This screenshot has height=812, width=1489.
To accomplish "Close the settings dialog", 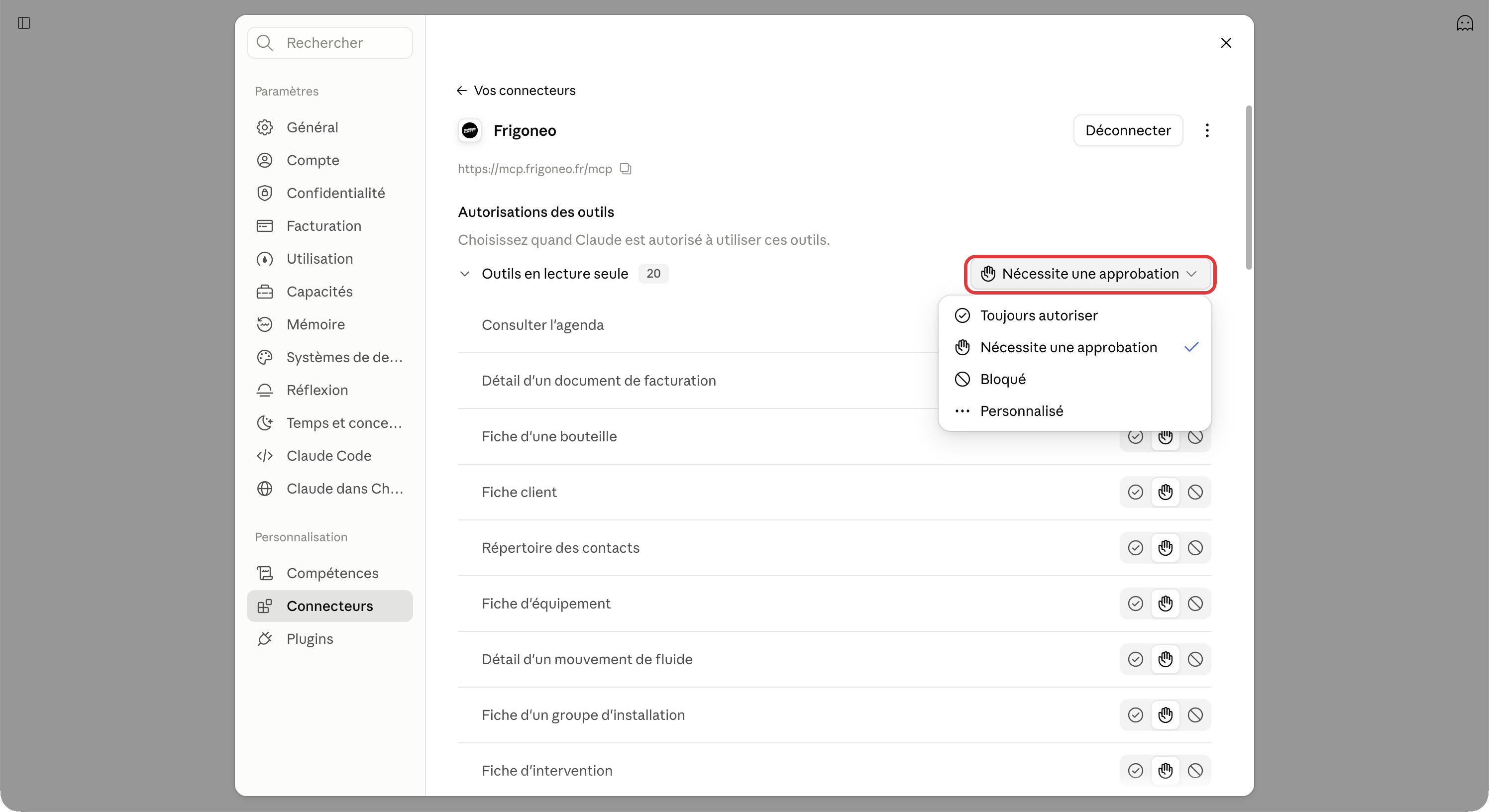I will point(1226,43).
